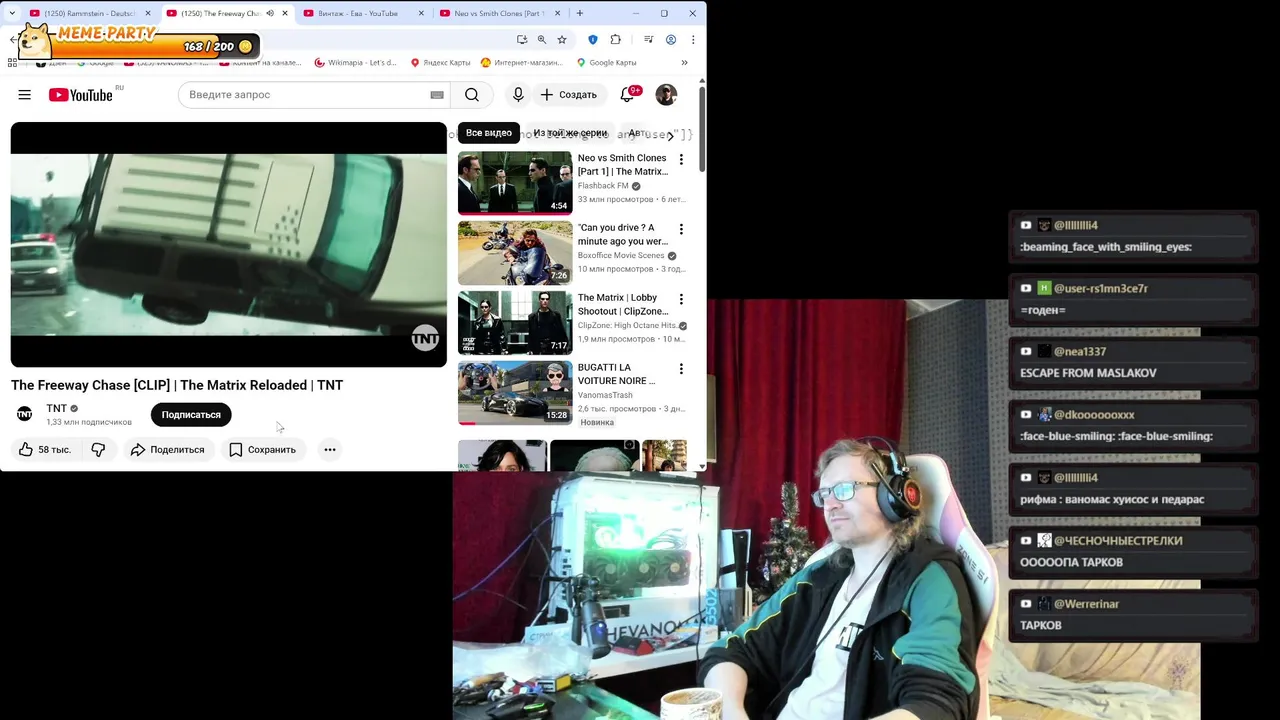
Task: Open the browser profile icon
Action: (671, 40)
